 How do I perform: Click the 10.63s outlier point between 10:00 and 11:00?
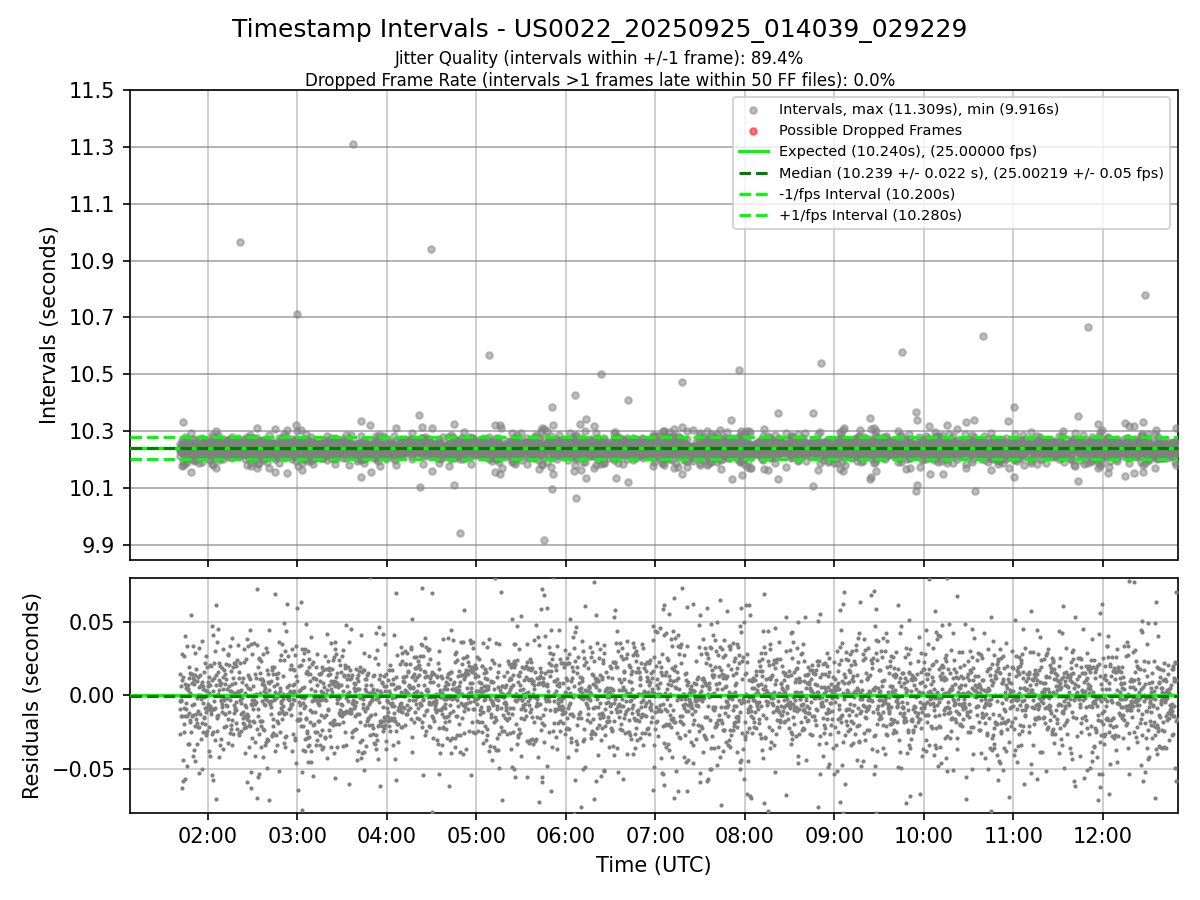983,336
